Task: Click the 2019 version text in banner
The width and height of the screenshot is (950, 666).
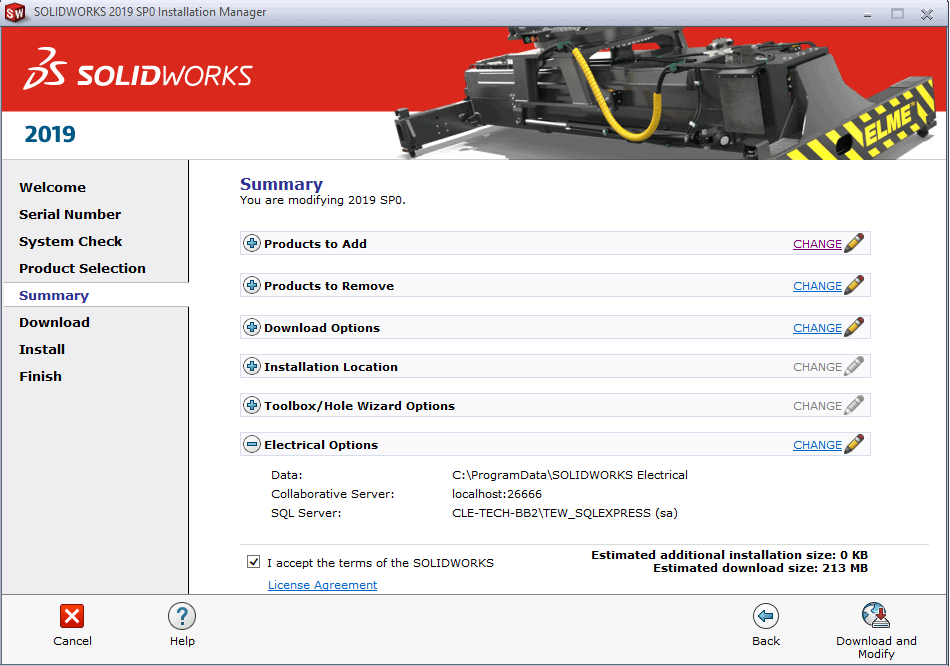Action: click(50, 134)
